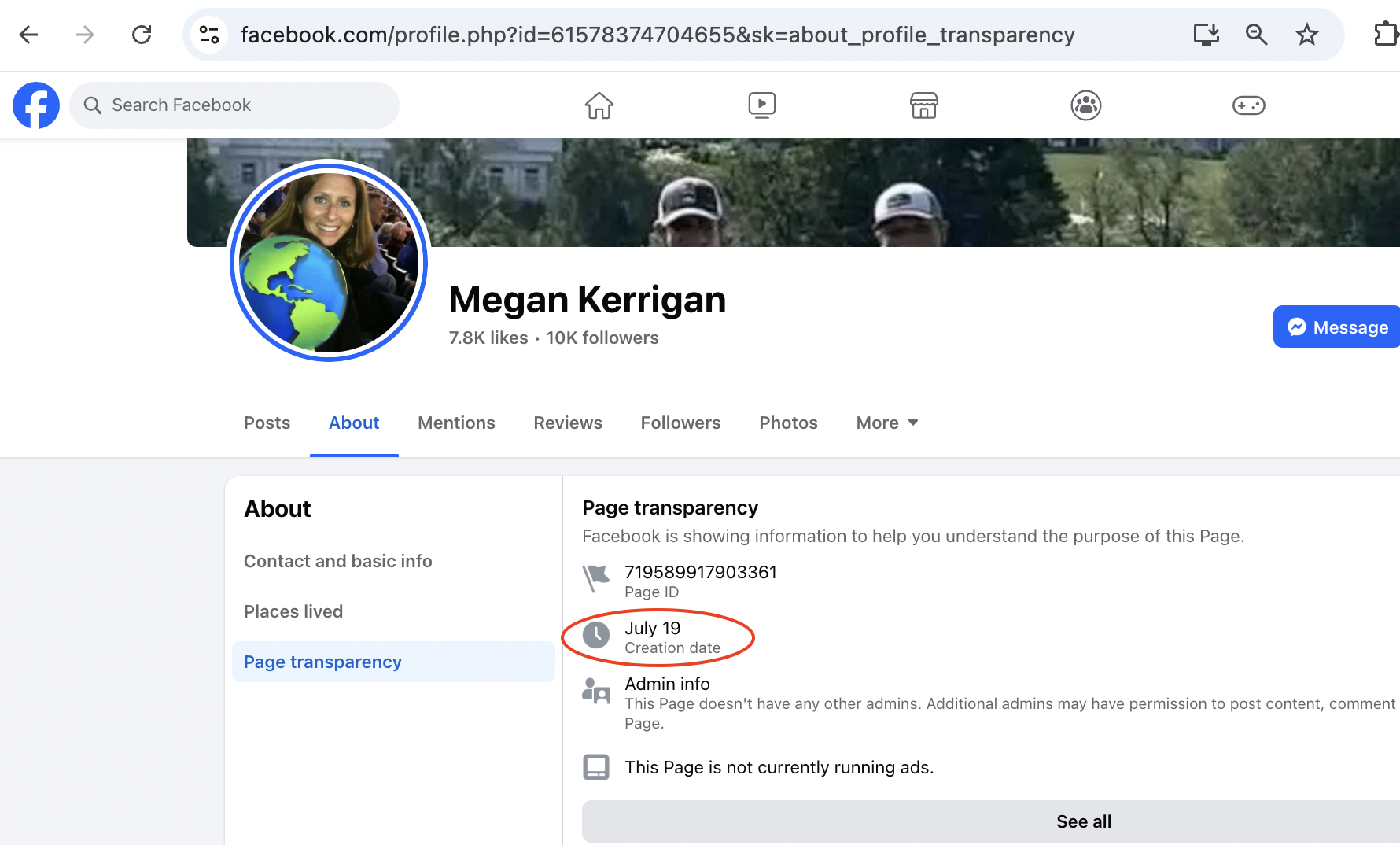Open the Followers tab

(x=681, y=423)
